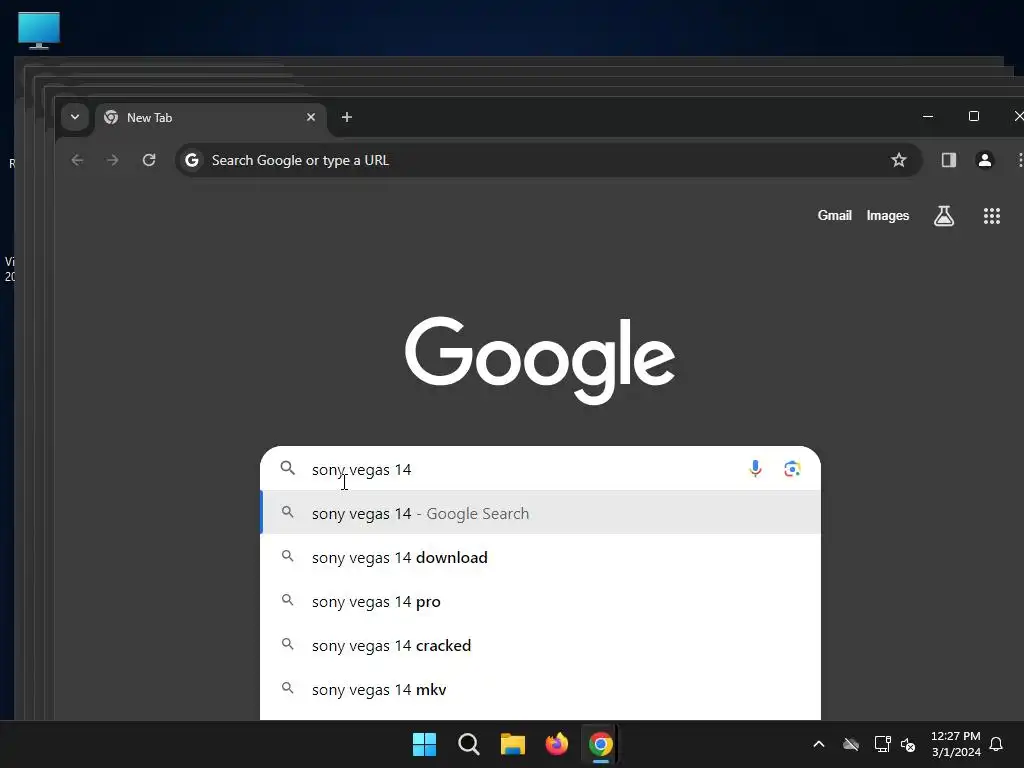Open a new tab with plus button
The width and height of the screenshot is (1024, 768).
[347, 117]
